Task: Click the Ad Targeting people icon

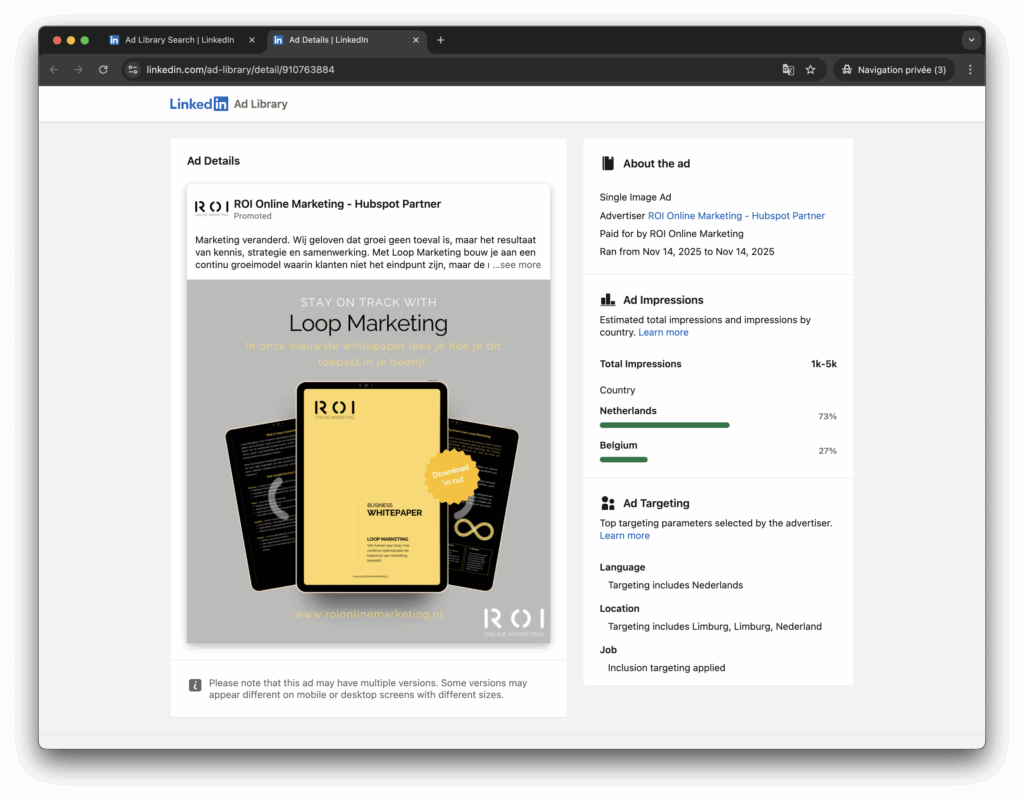Action: 607,503
